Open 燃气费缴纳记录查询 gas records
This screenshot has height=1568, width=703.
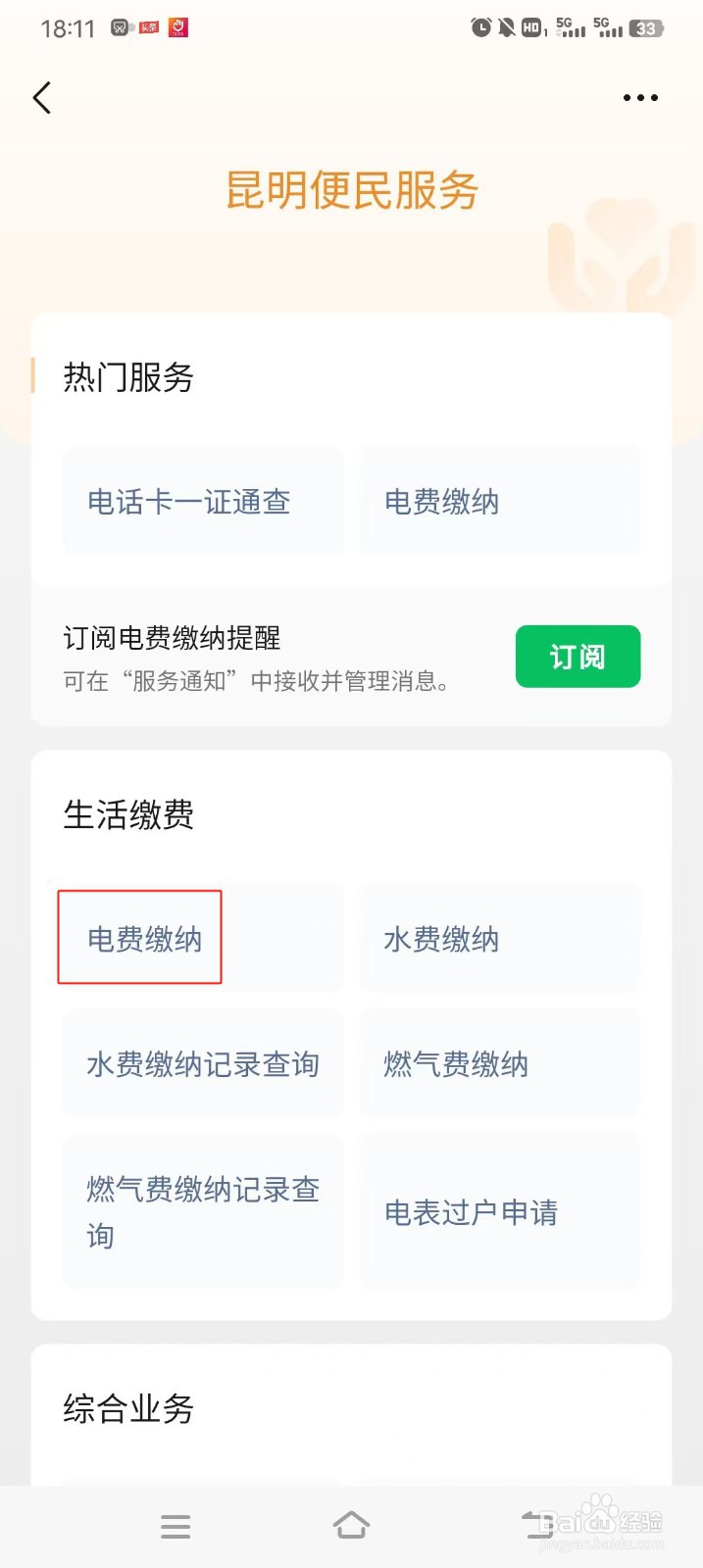(x=203, y=1212)
